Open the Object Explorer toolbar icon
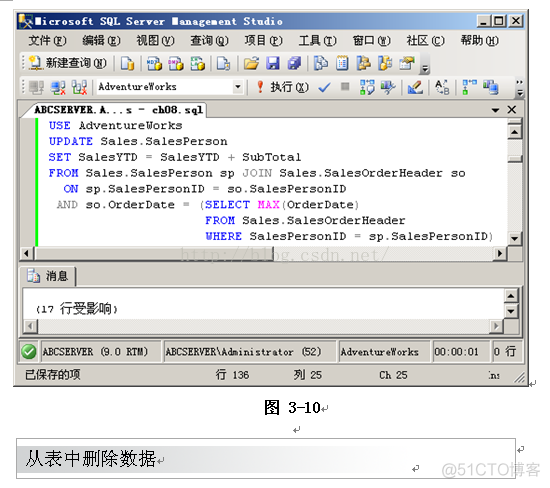The width and height of the screenshot is (550, 488). pos(363,63)
